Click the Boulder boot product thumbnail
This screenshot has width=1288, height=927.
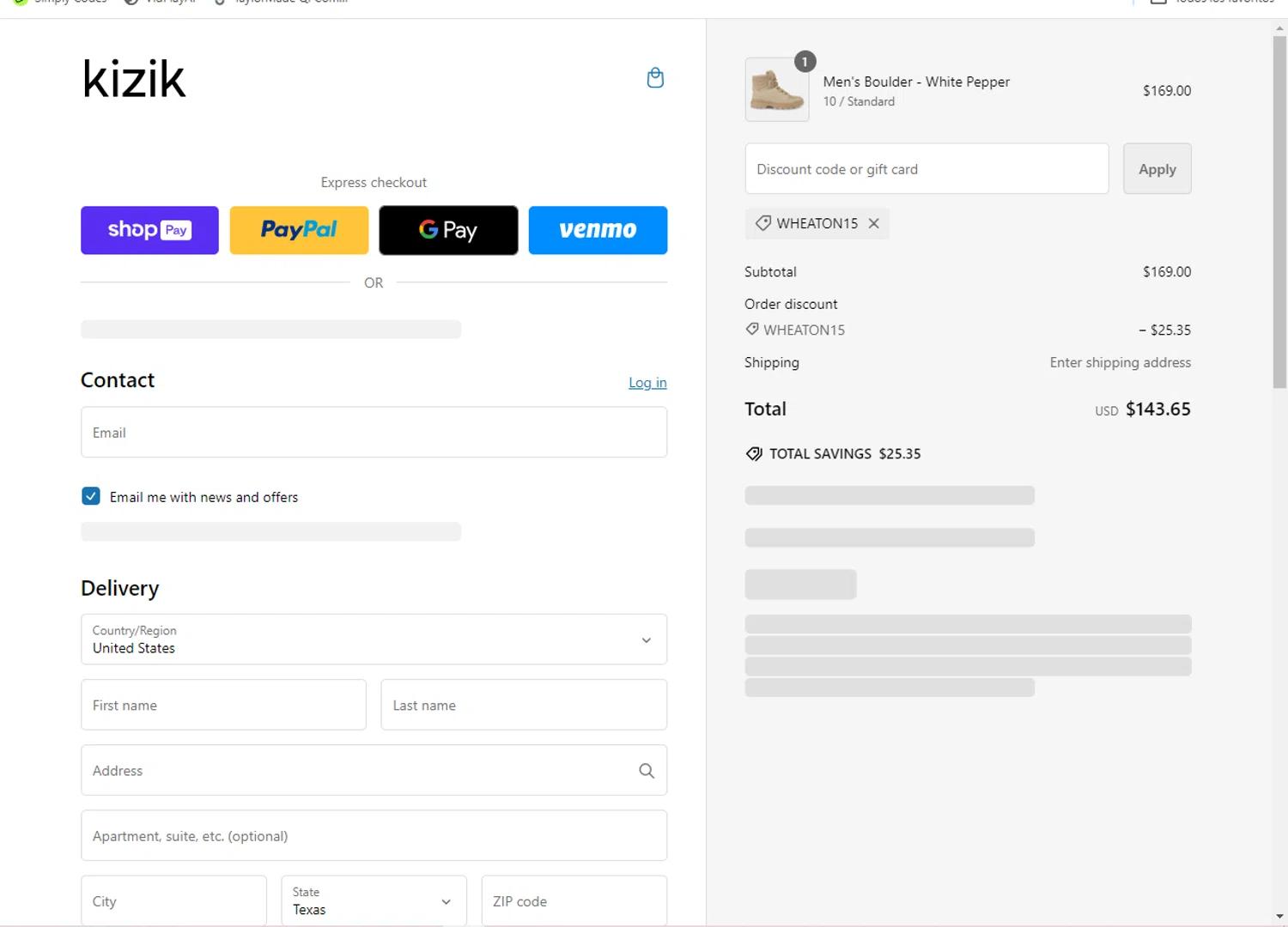(777, 89)
